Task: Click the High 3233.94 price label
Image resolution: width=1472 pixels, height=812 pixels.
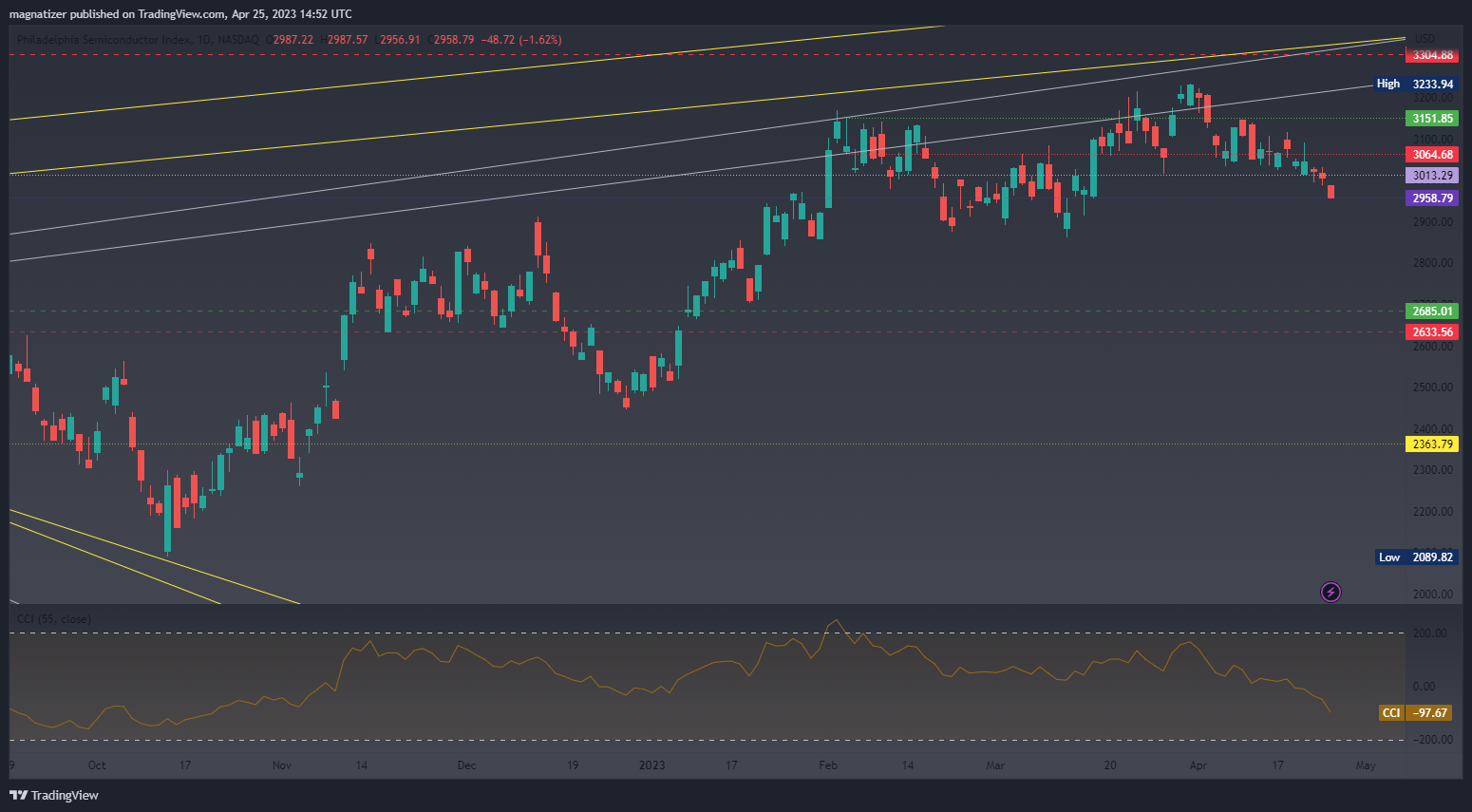Action: pyautogui.click(x=1415, y=84)
